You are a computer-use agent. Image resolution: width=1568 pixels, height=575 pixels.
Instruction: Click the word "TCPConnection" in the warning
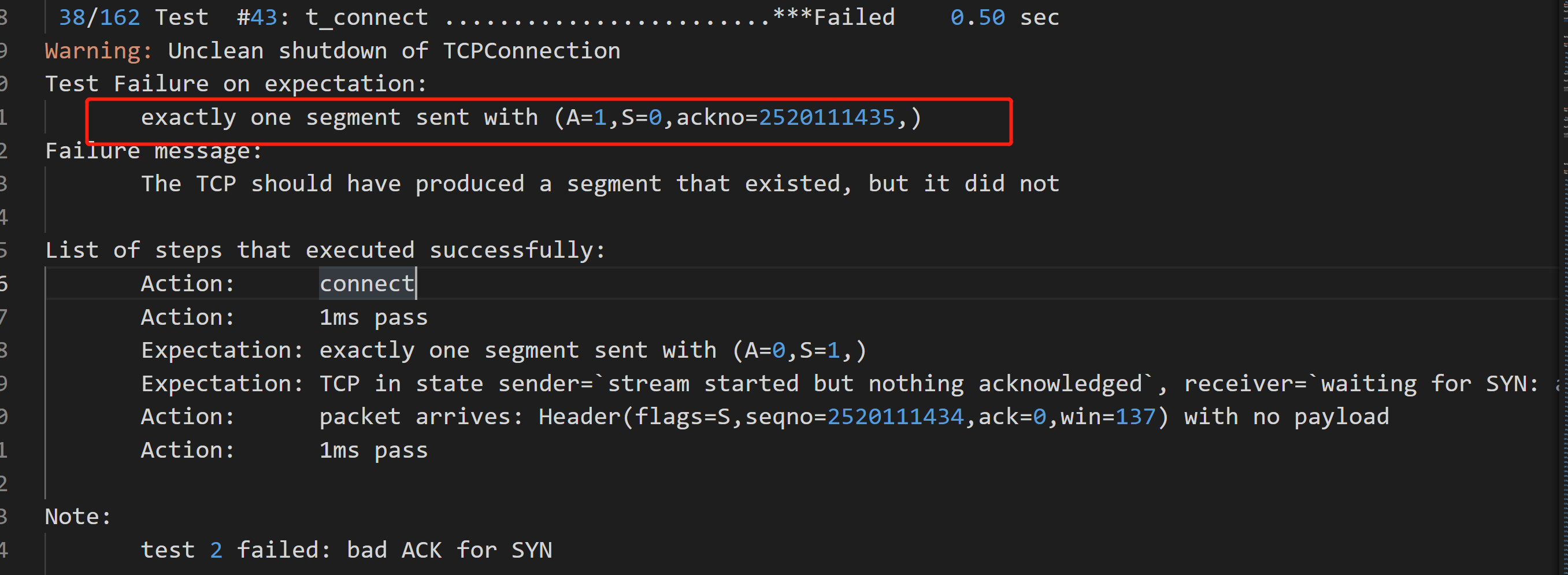click(x=531, y=51)
